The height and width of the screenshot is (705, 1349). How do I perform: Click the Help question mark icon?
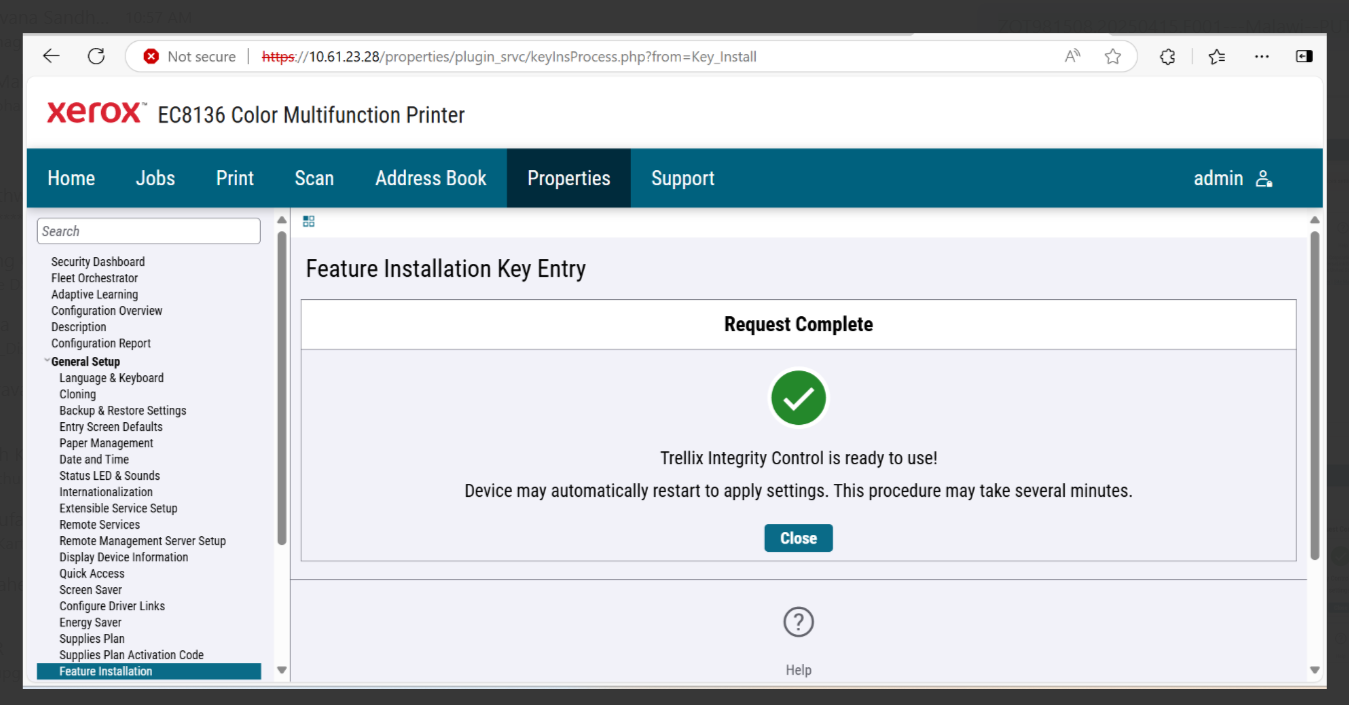coord(798,622)
